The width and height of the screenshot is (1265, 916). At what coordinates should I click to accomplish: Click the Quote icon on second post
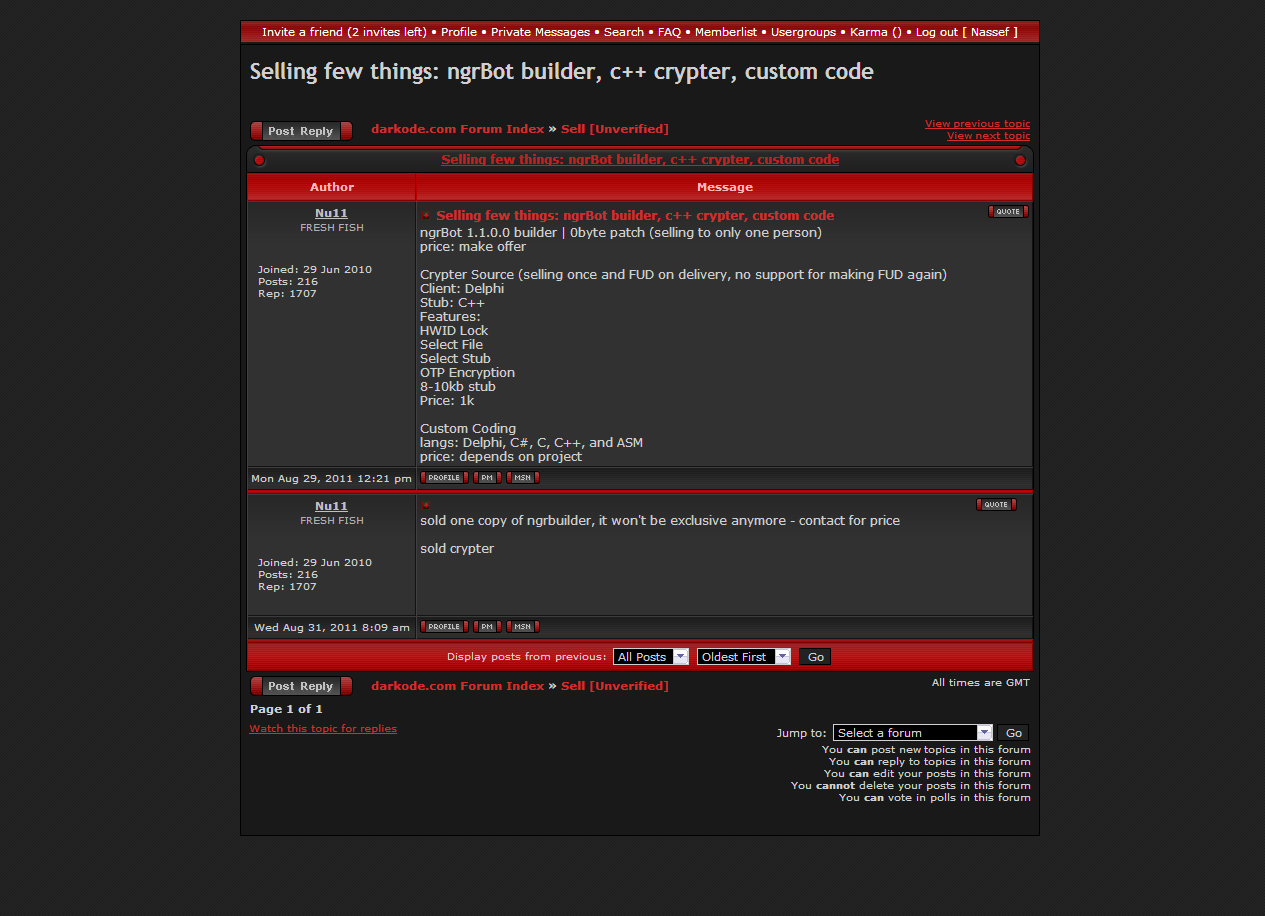(996, 505)
